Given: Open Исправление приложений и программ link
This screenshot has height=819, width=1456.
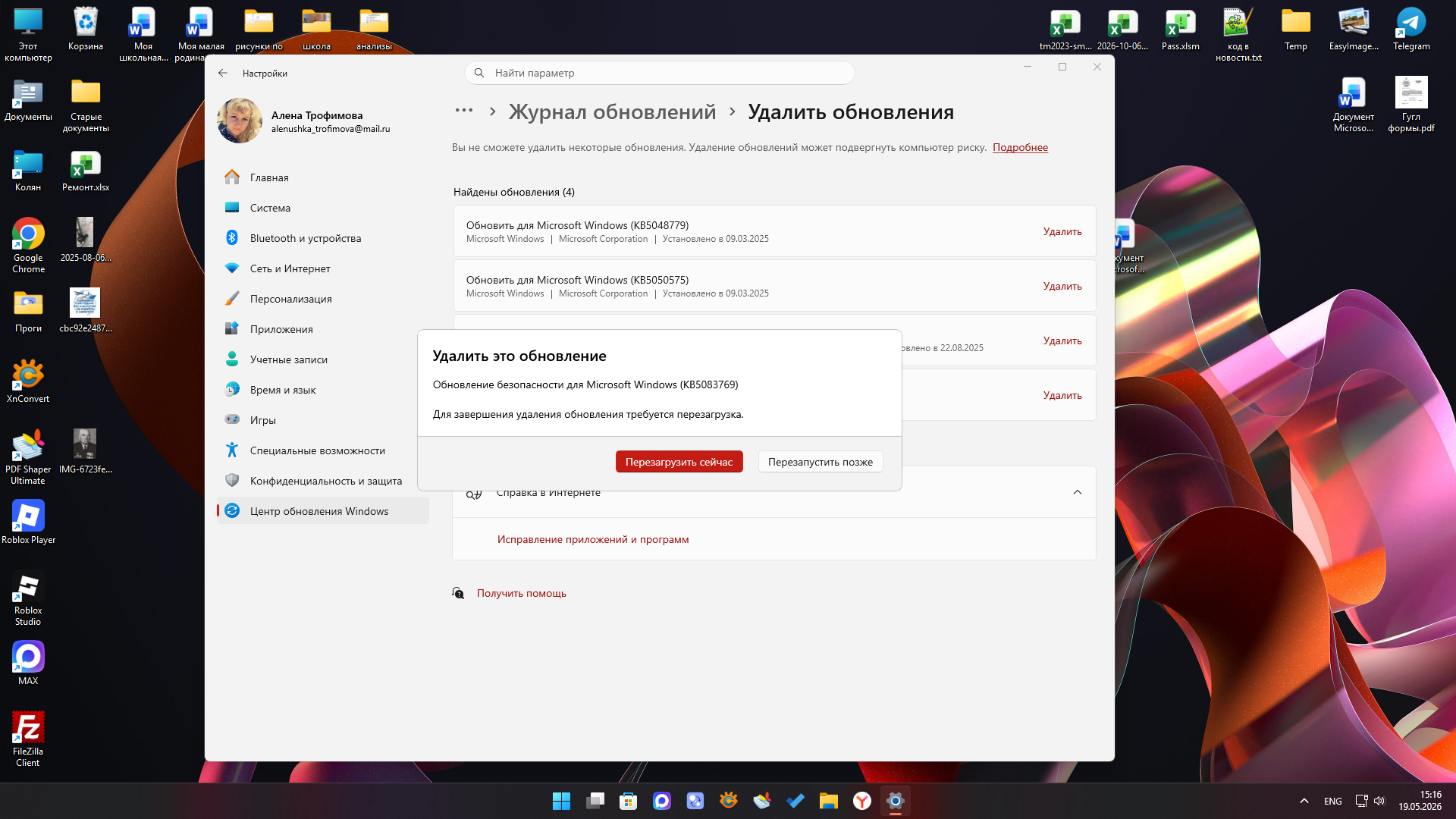Looking at the screenshot, I should pyautogui.click(x=593, y=539).
